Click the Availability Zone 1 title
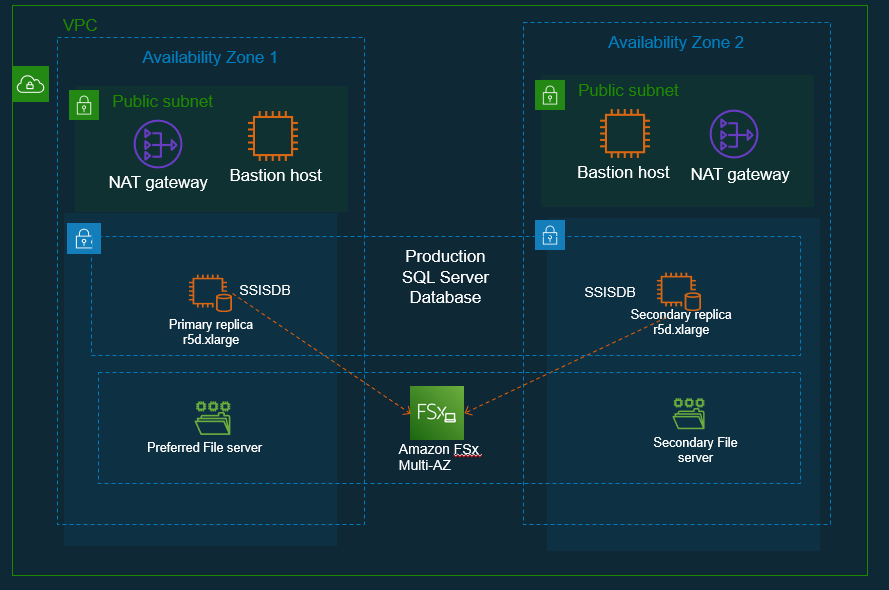This screenshot has width=889, height=590. (210, 57)
